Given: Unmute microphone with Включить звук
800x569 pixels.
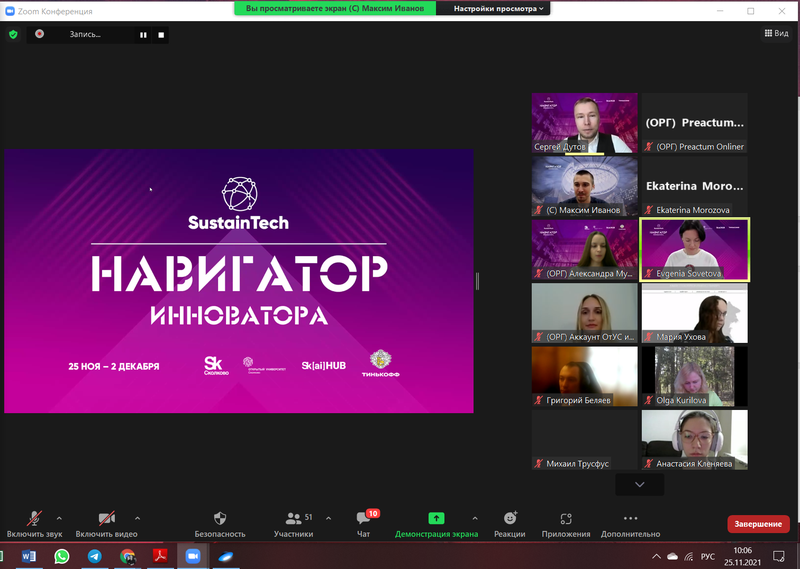Looking at the screenshot, I should tap(34, 519).
